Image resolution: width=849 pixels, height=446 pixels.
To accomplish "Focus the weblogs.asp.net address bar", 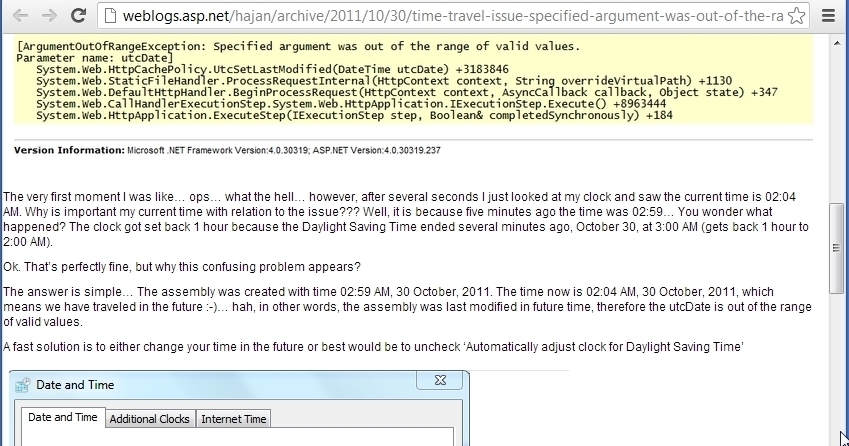I will coord(450,16).
